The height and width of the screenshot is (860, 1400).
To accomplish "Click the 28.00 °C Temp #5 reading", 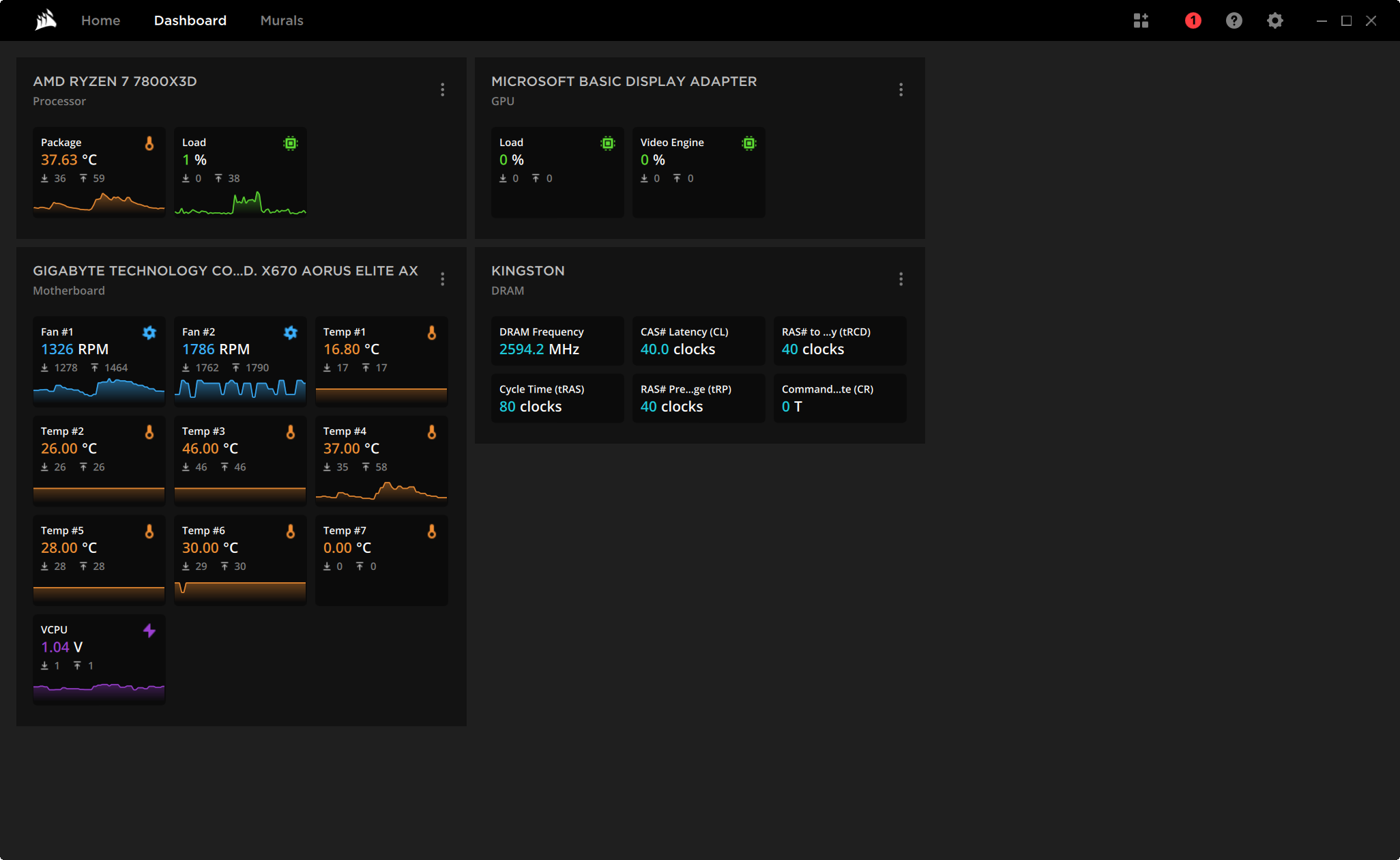I will (x=69, y=548).
